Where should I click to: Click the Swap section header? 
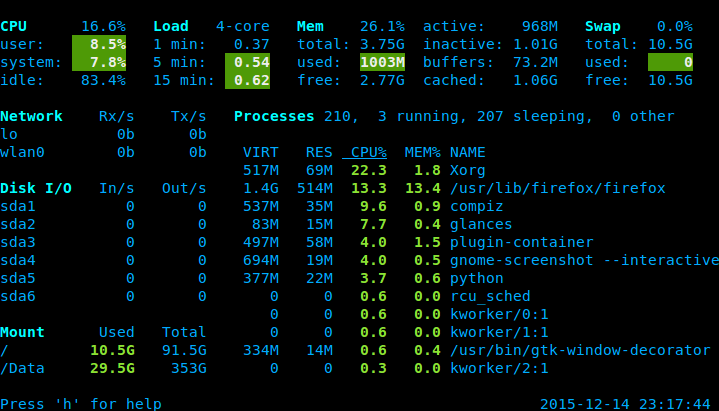tap(602, 26)
